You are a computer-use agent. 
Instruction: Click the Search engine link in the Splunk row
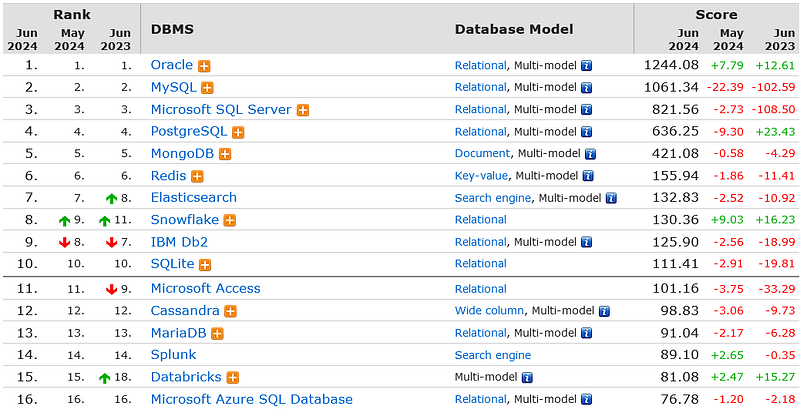pos(492,355)
